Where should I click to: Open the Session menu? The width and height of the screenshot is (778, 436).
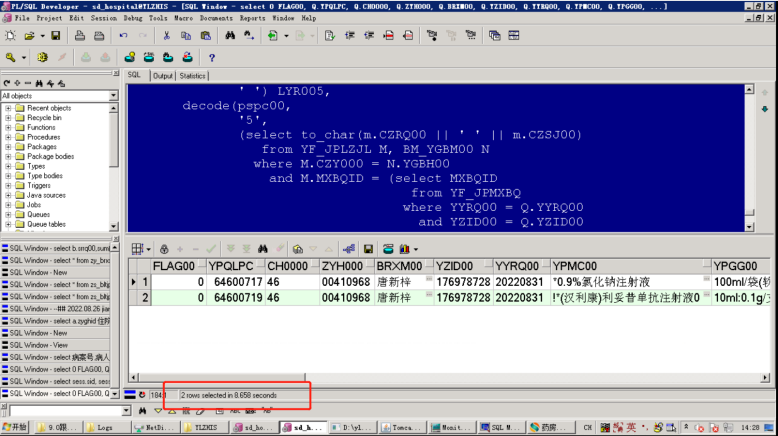click(x=104, y=18)
